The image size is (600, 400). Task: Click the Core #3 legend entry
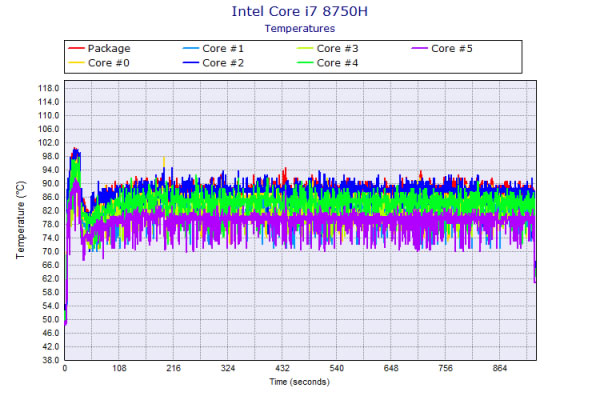coord(328,49)
